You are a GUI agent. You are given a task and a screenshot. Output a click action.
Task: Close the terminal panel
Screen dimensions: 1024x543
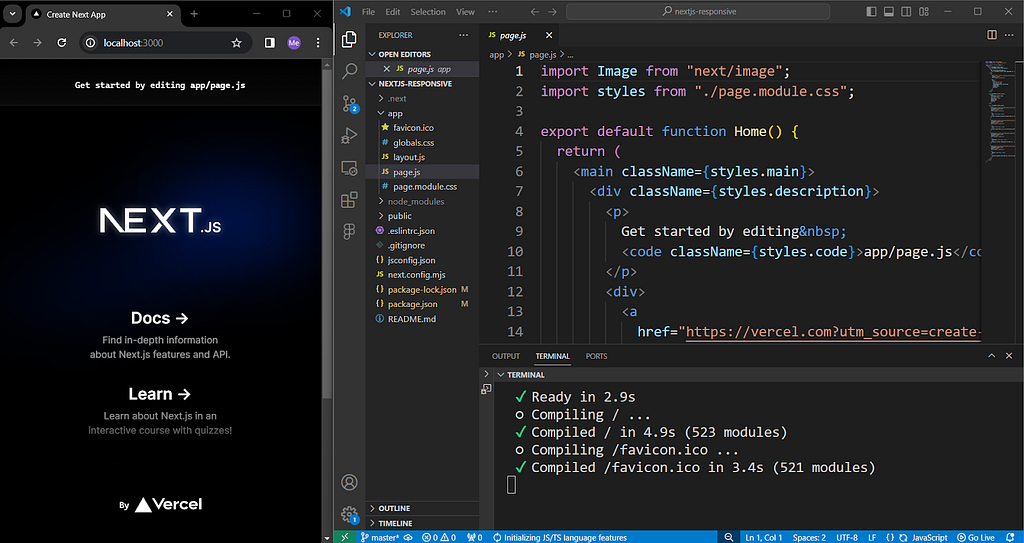point(1009,356)
